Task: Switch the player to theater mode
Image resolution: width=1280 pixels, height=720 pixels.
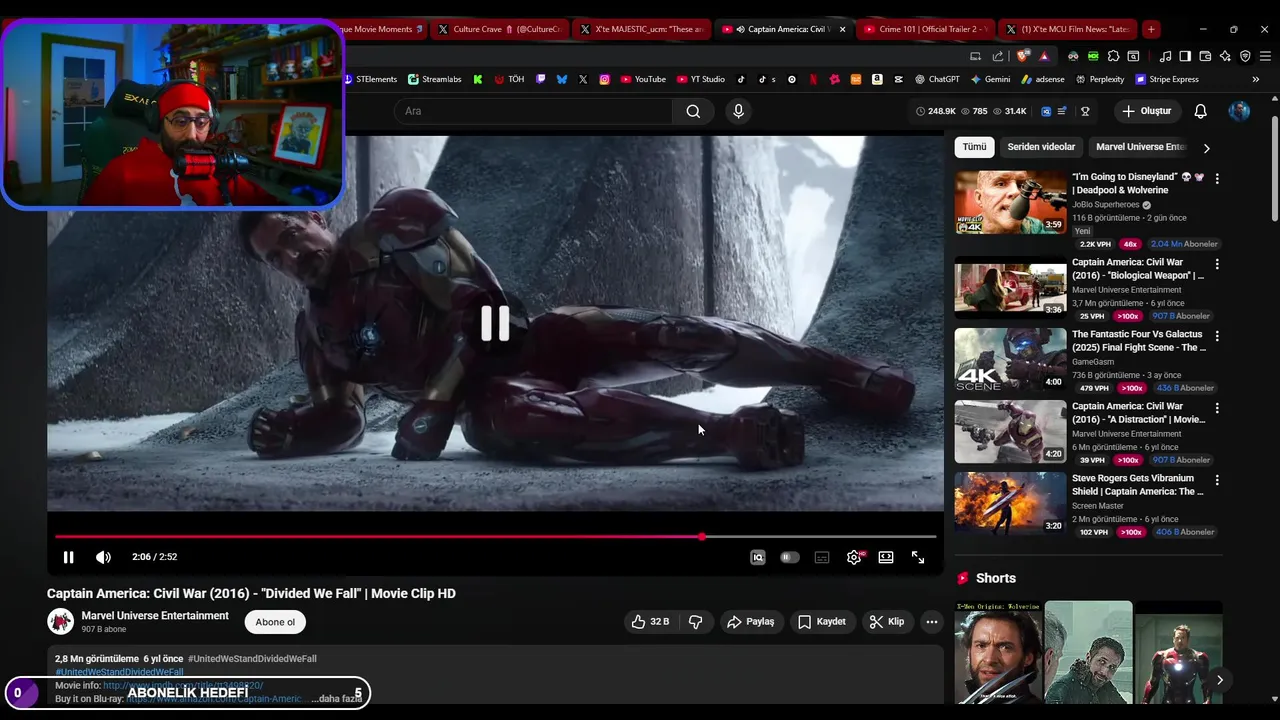Action: coord(886,557)
